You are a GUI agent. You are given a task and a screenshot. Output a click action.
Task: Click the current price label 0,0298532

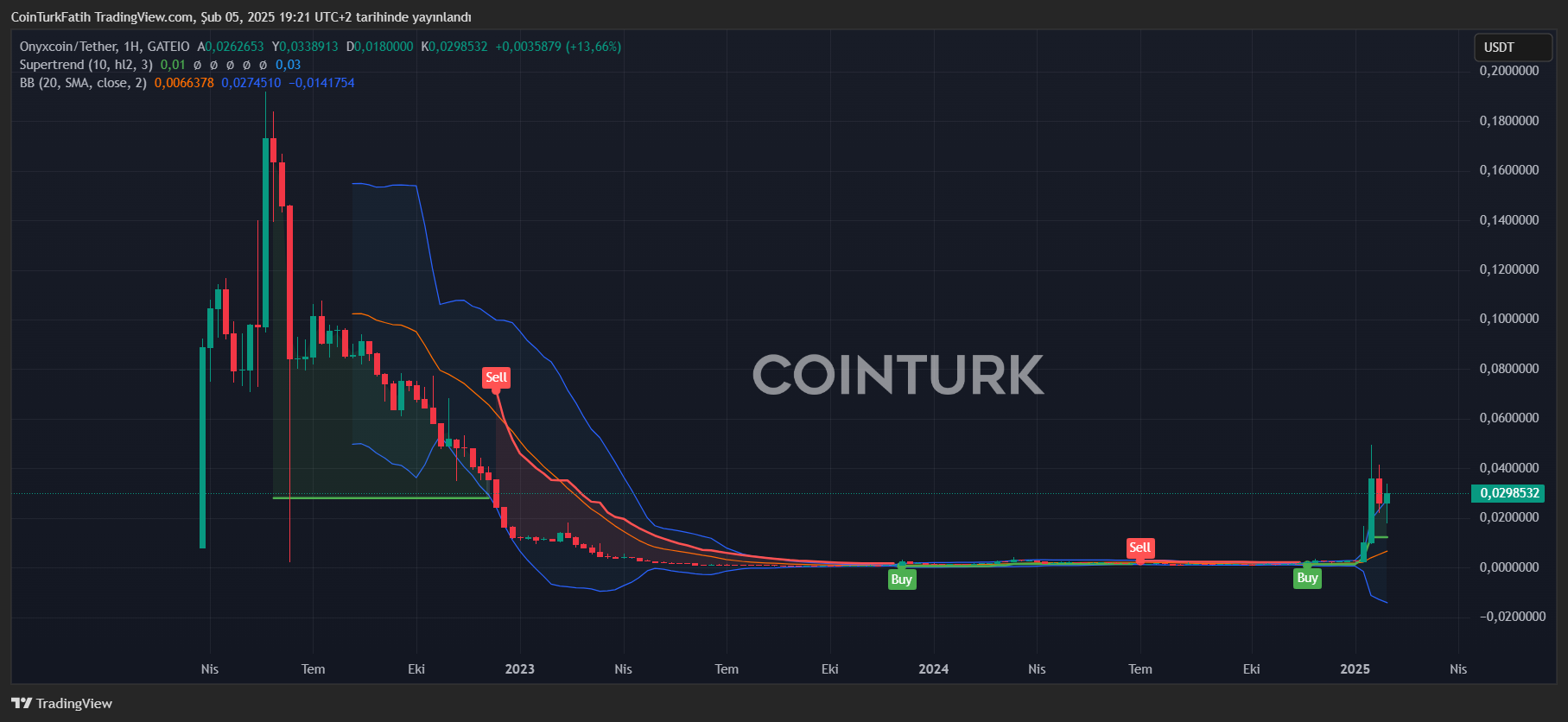click(1508, 493)
